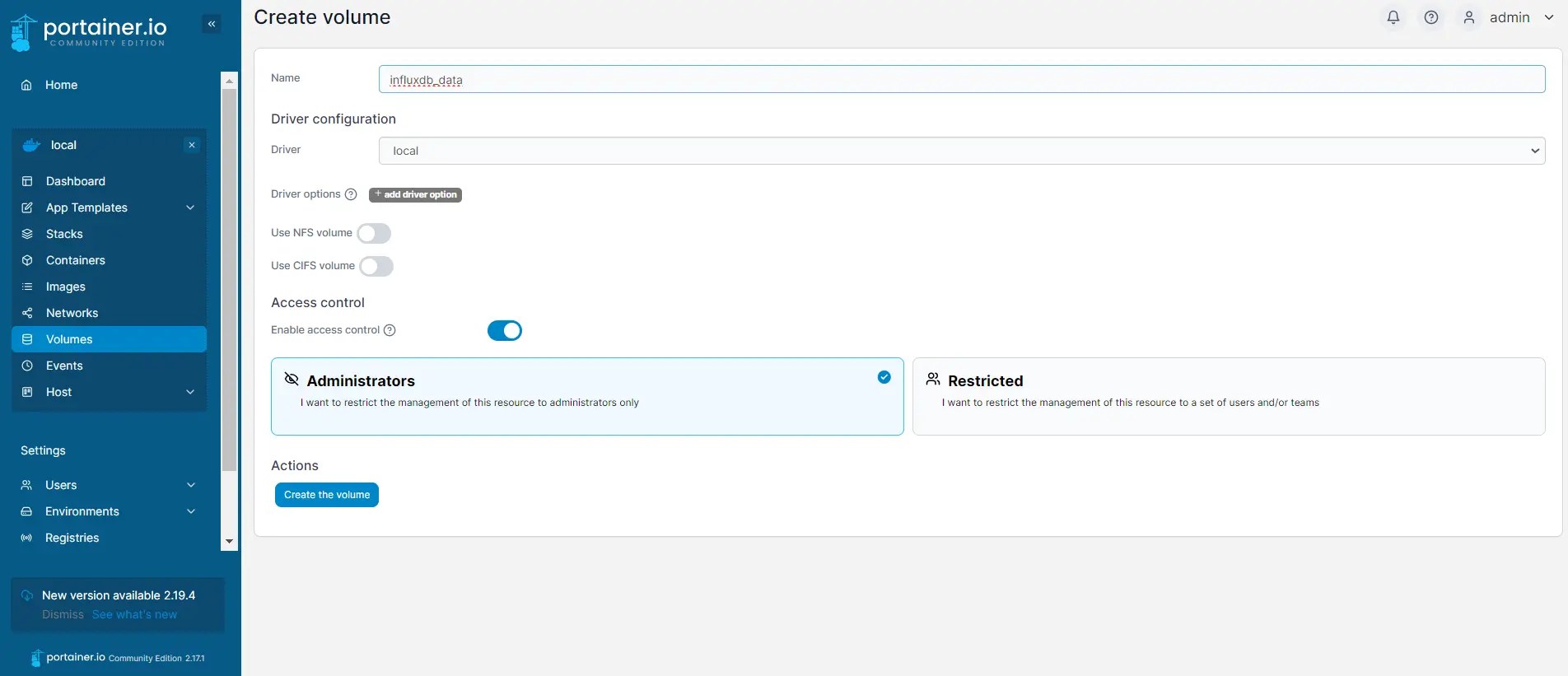
Task: Click the Users people icon
Action: 26,485
